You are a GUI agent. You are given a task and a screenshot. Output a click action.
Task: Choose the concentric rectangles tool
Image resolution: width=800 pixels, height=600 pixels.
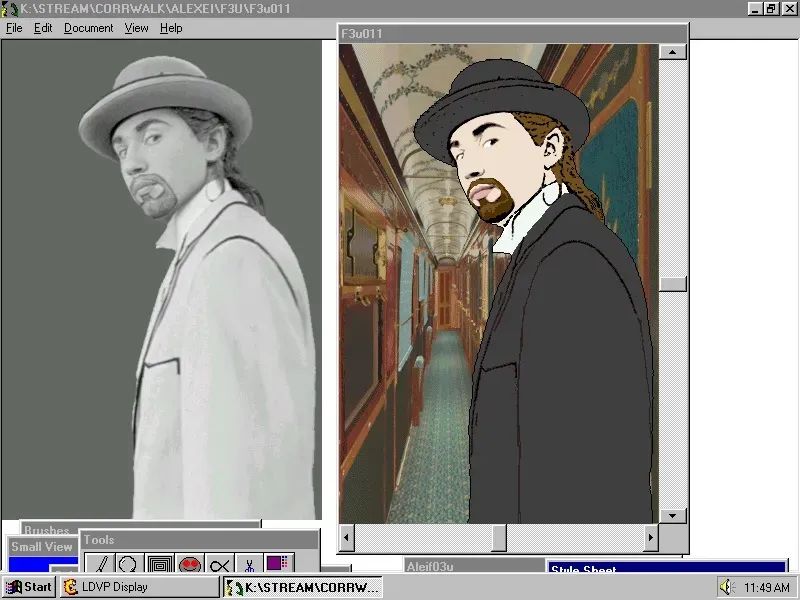[159, 565]
